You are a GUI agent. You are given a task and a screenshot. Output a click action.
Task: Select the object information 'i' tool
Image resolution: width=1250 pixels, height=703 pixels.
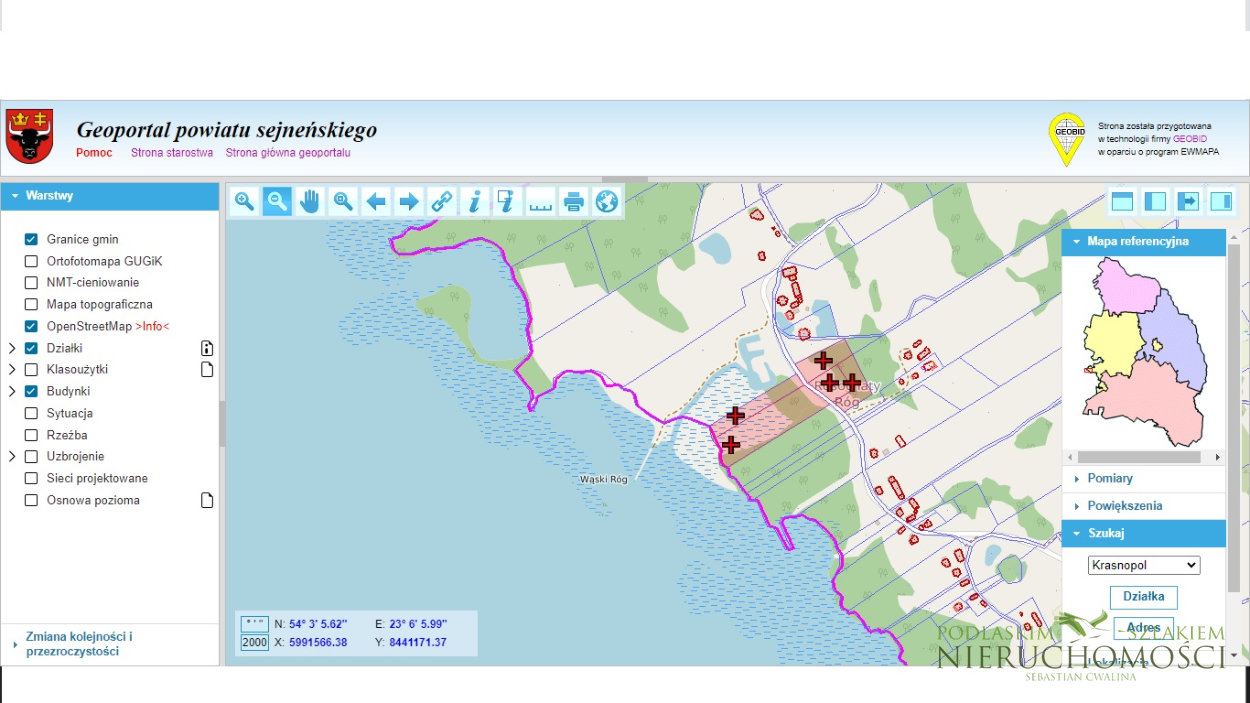[x=475, y=202]
